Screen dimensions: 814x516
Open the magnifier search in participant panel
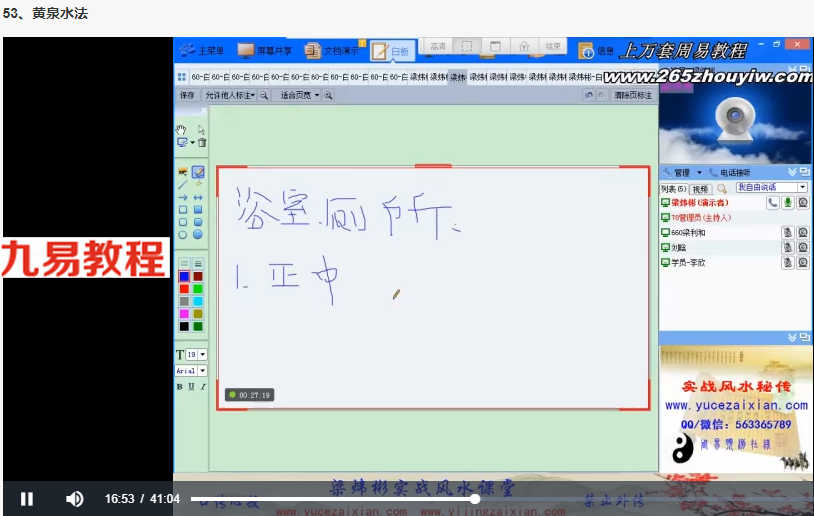tap(722, 188)
